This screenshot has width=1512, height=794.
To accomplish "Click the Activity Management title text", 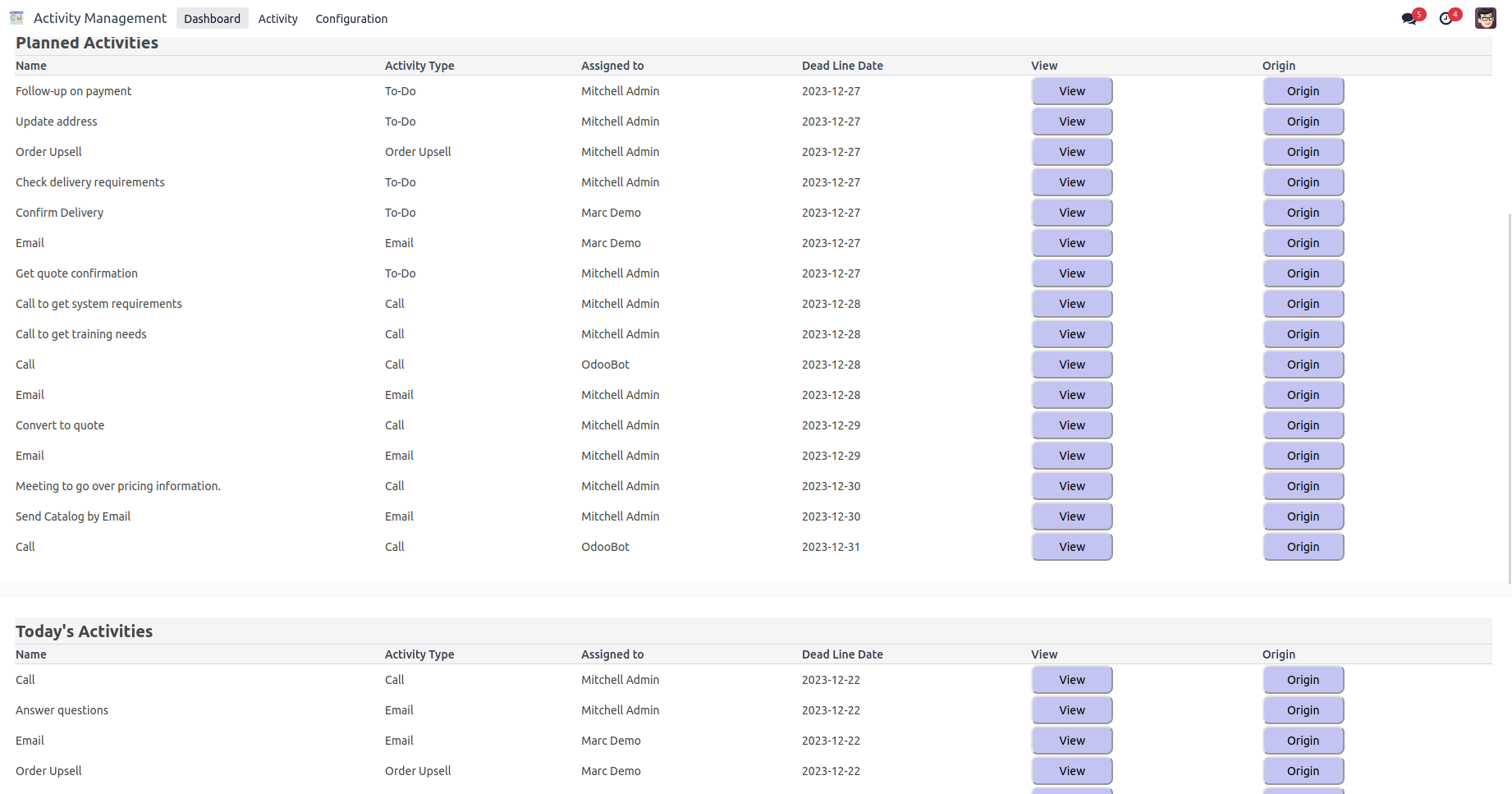I will click(100, 18).
